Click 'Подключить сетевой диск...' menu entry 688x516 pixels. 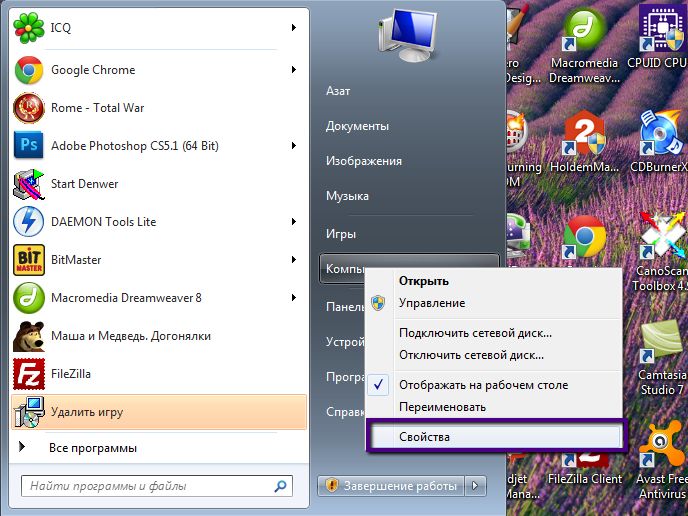pos(475,333)
